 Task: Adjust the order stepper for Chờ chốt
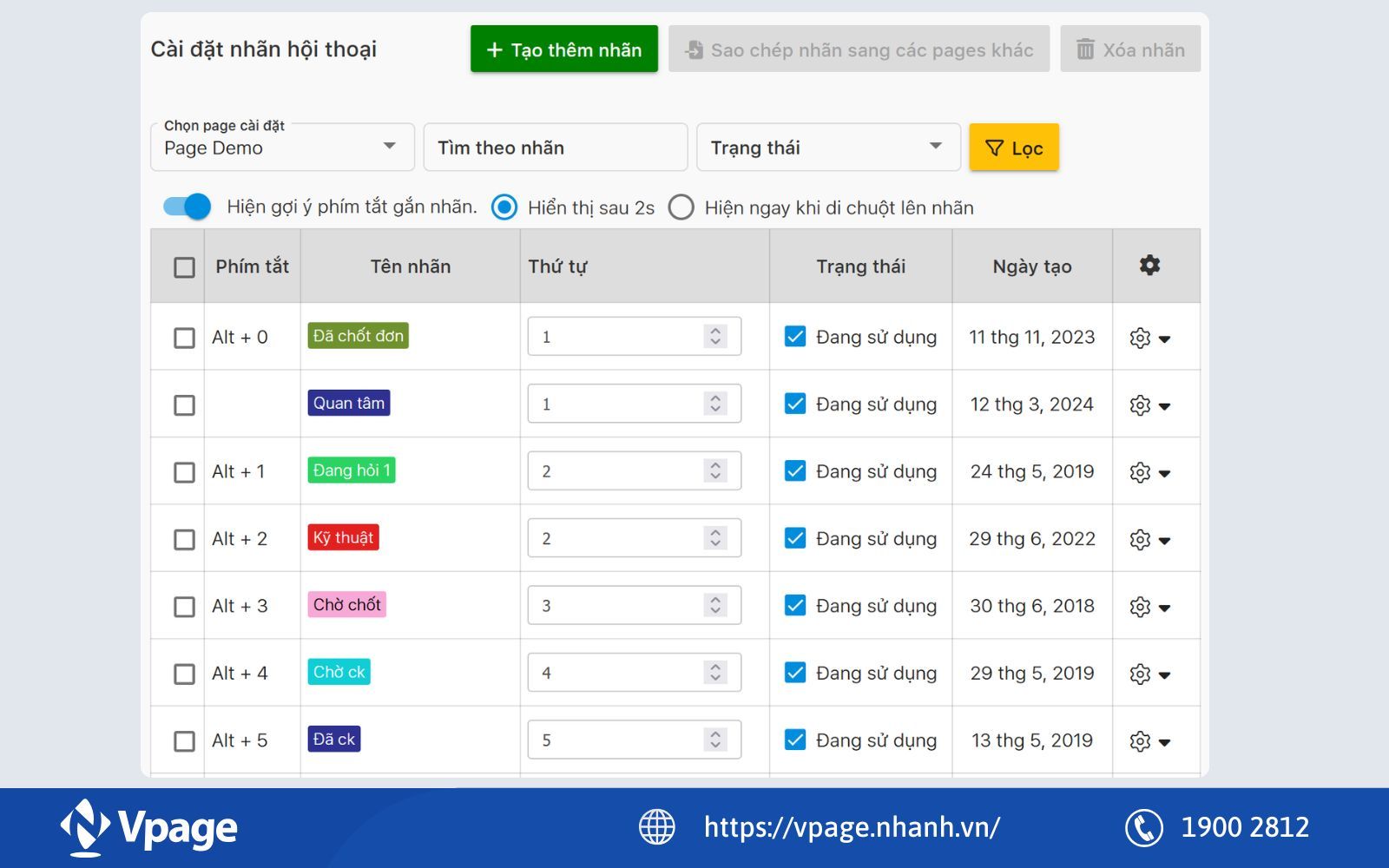pyautogui.click(x=715, y=605)
